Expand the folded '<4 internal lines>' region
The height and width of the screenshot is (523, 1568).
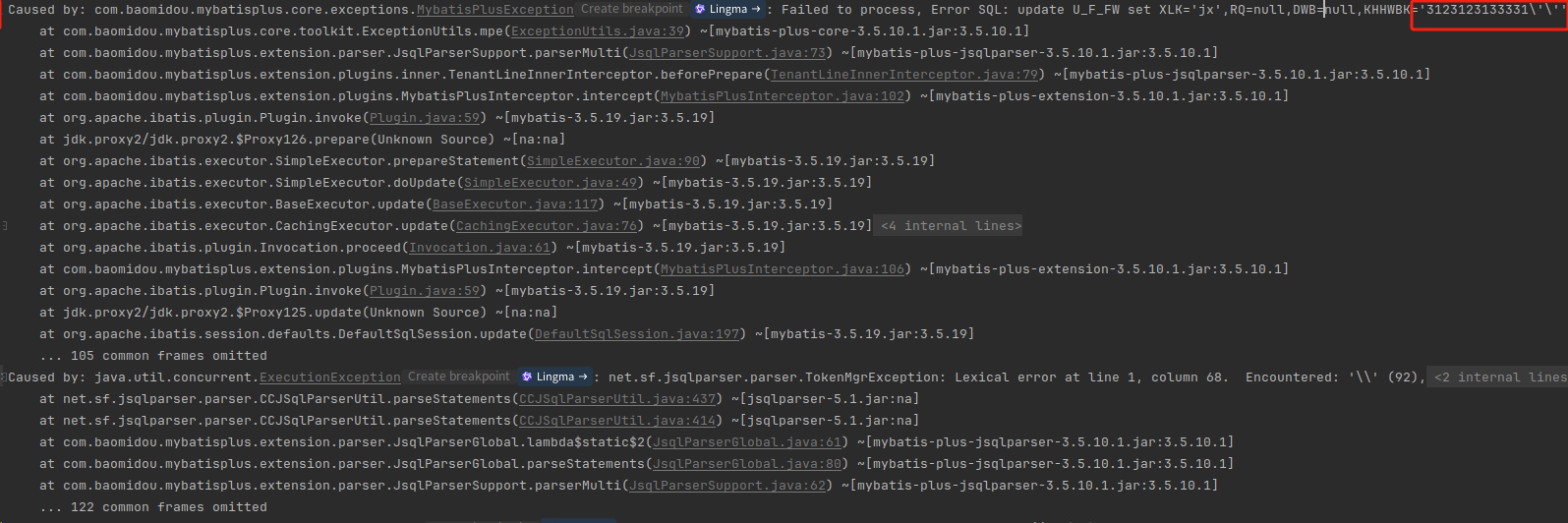[951, 226]
